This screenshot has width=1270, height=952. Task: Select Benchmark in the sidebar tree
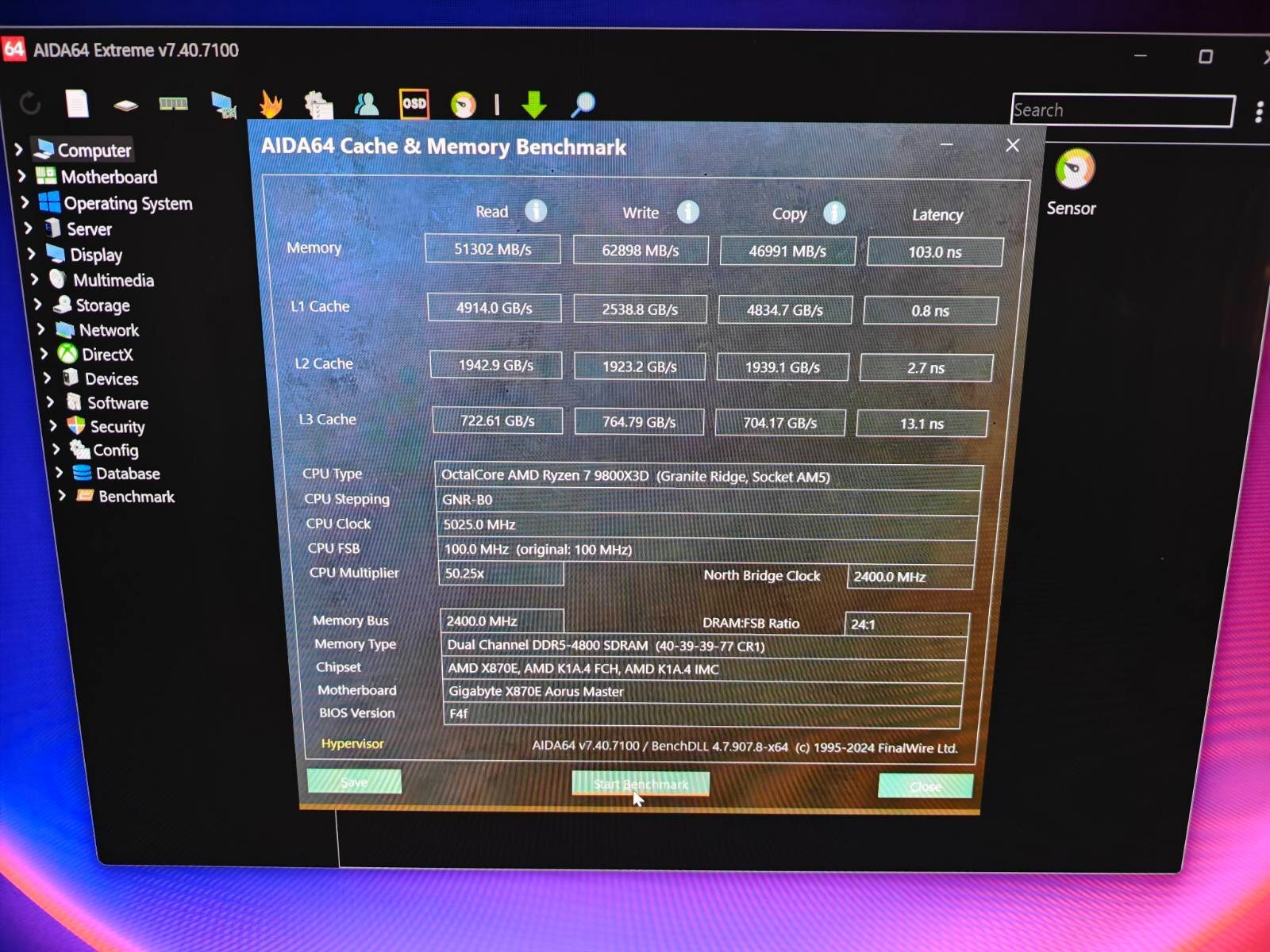(137, 497)
